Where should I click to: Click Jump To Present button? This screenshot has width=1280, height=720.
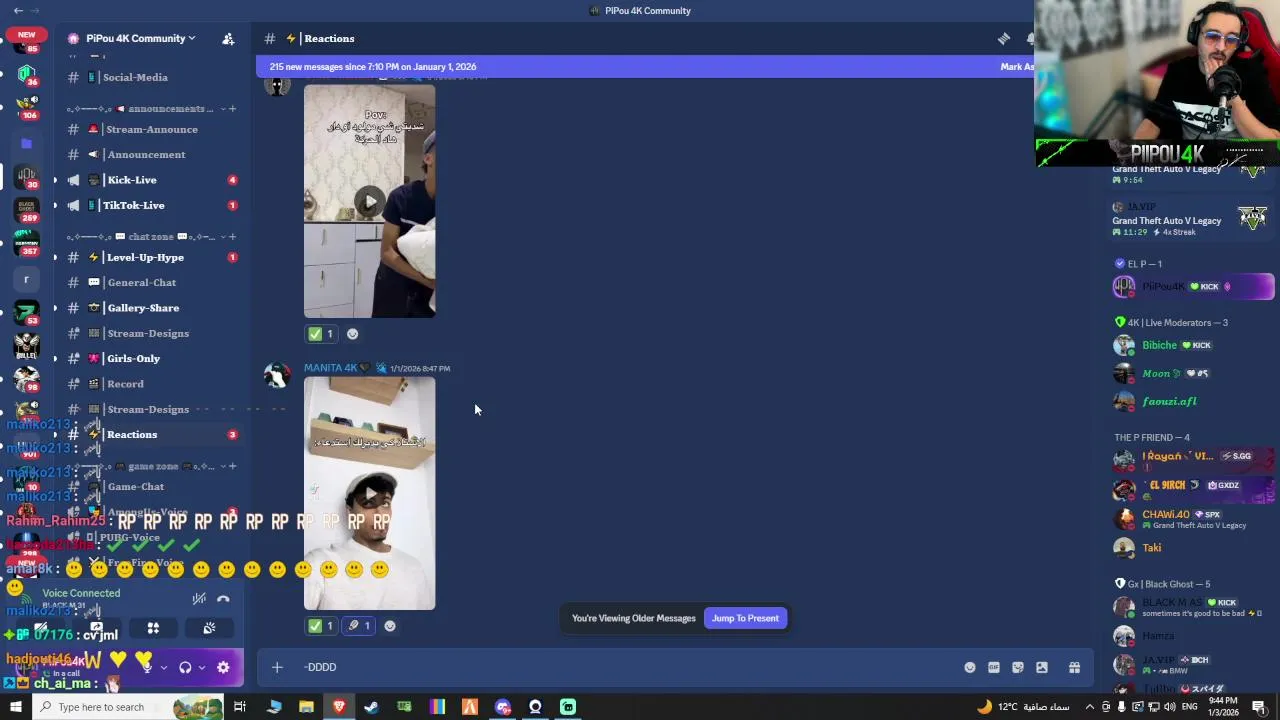pos(745,618)
